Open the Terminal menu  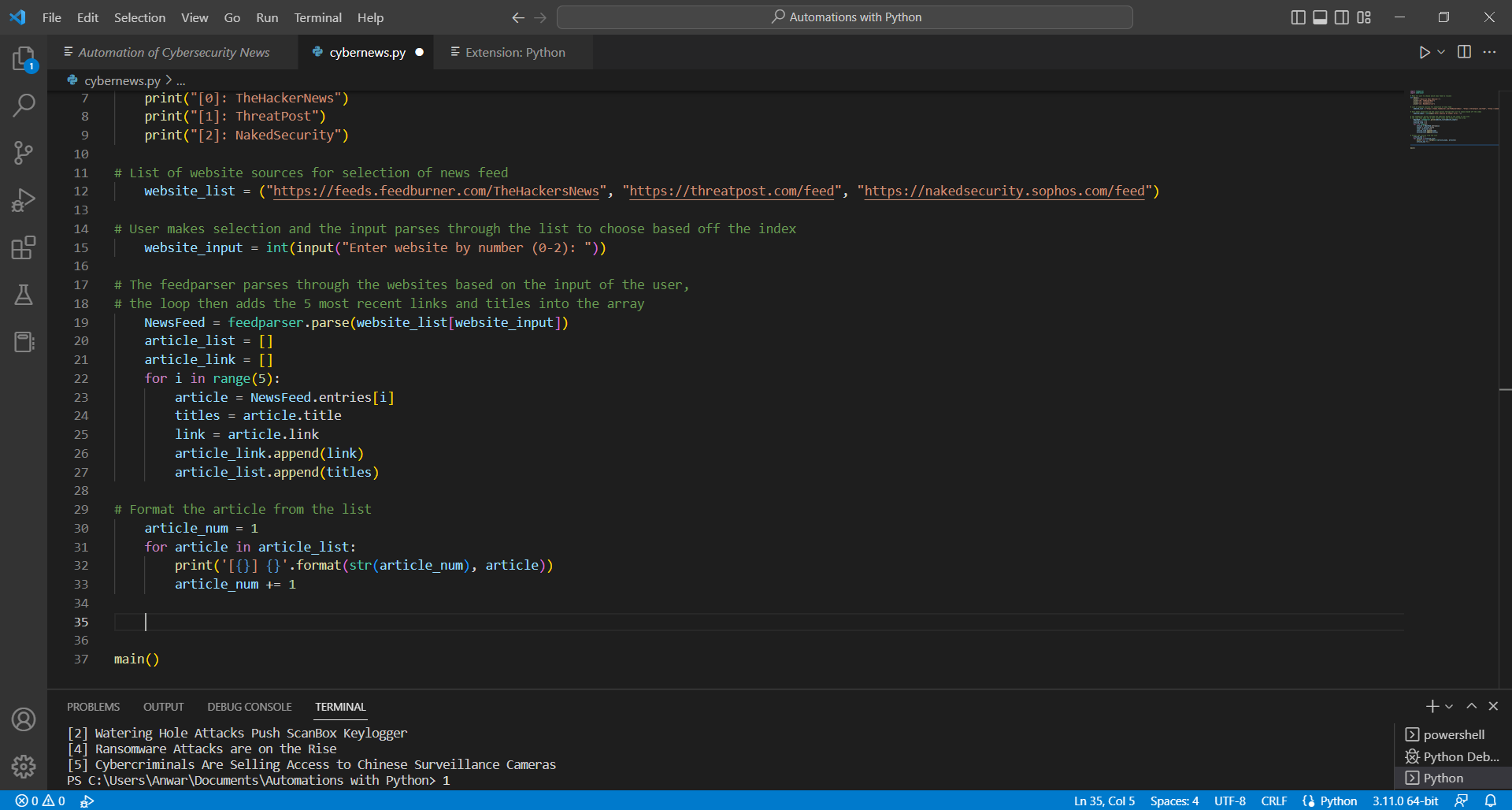pyautogui.click(x=317, y=17)
